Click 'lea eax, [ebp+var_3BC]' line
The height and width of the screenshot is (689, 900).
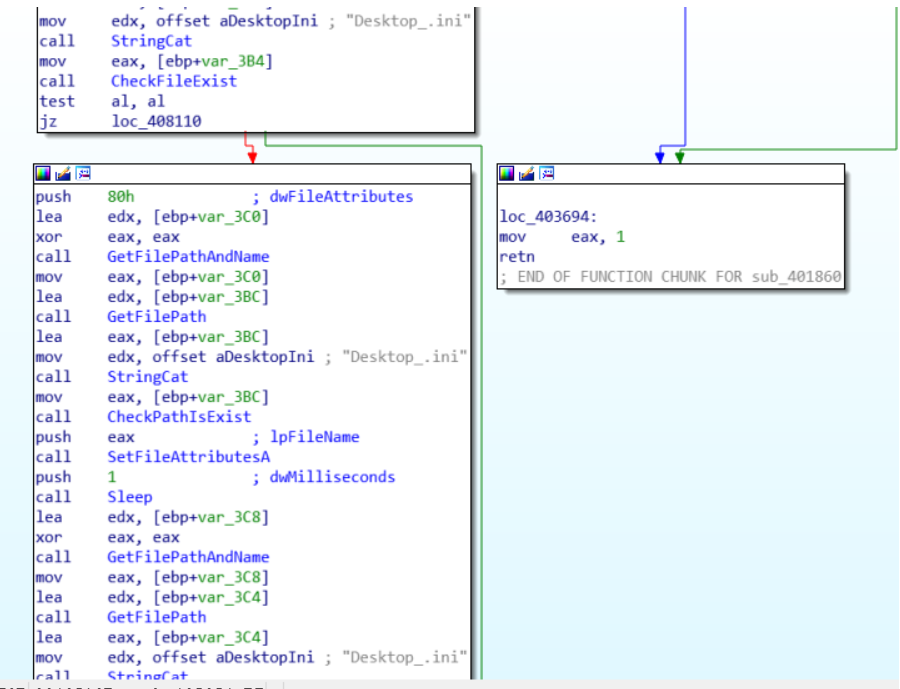coord(152,337)
